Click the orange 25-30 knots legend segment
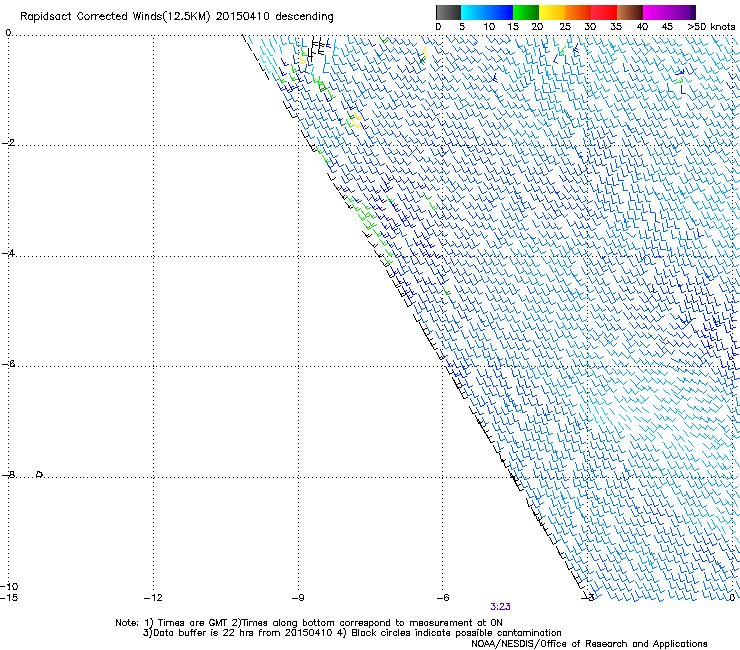The width and height of the screenshot is (740, 650). point(578,12)
